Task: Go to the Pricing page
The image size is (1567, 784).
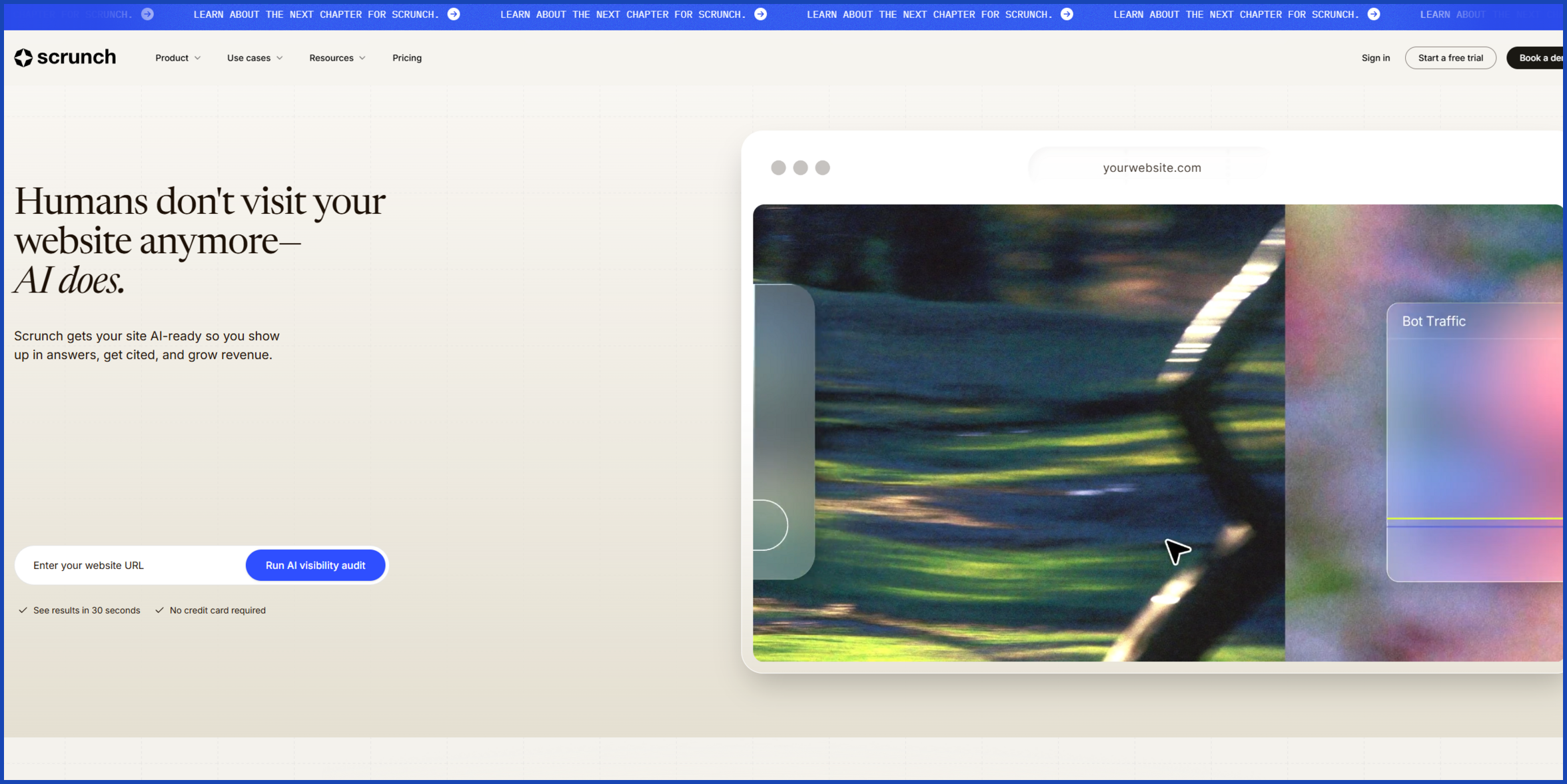Action: [x=407, y=58]
